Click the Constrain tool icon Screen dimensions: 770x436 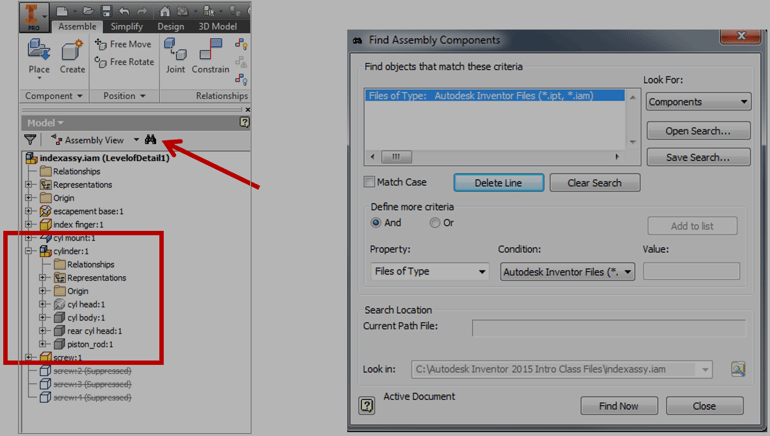coord(210,49)
